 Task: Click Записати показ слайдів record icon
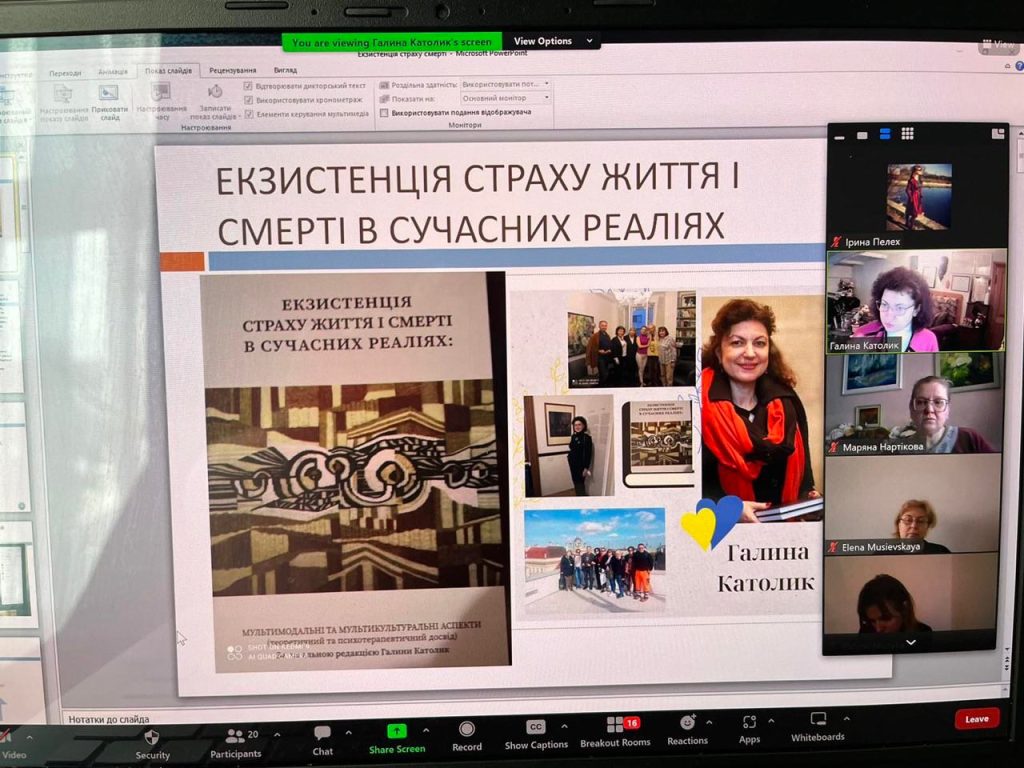pyautogui.click(x=215, y=91)
